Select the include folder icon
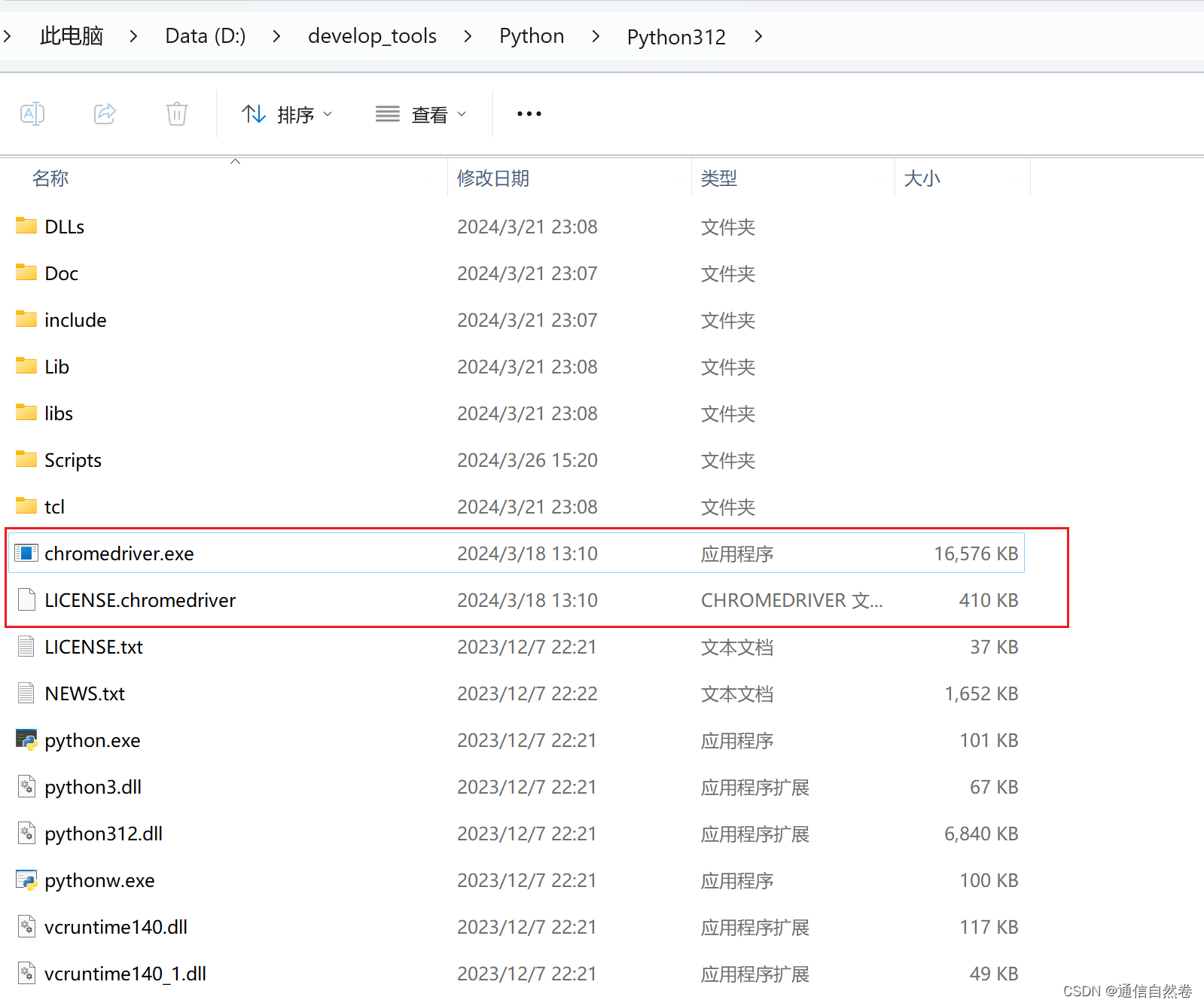 click(x=26, y=319)
